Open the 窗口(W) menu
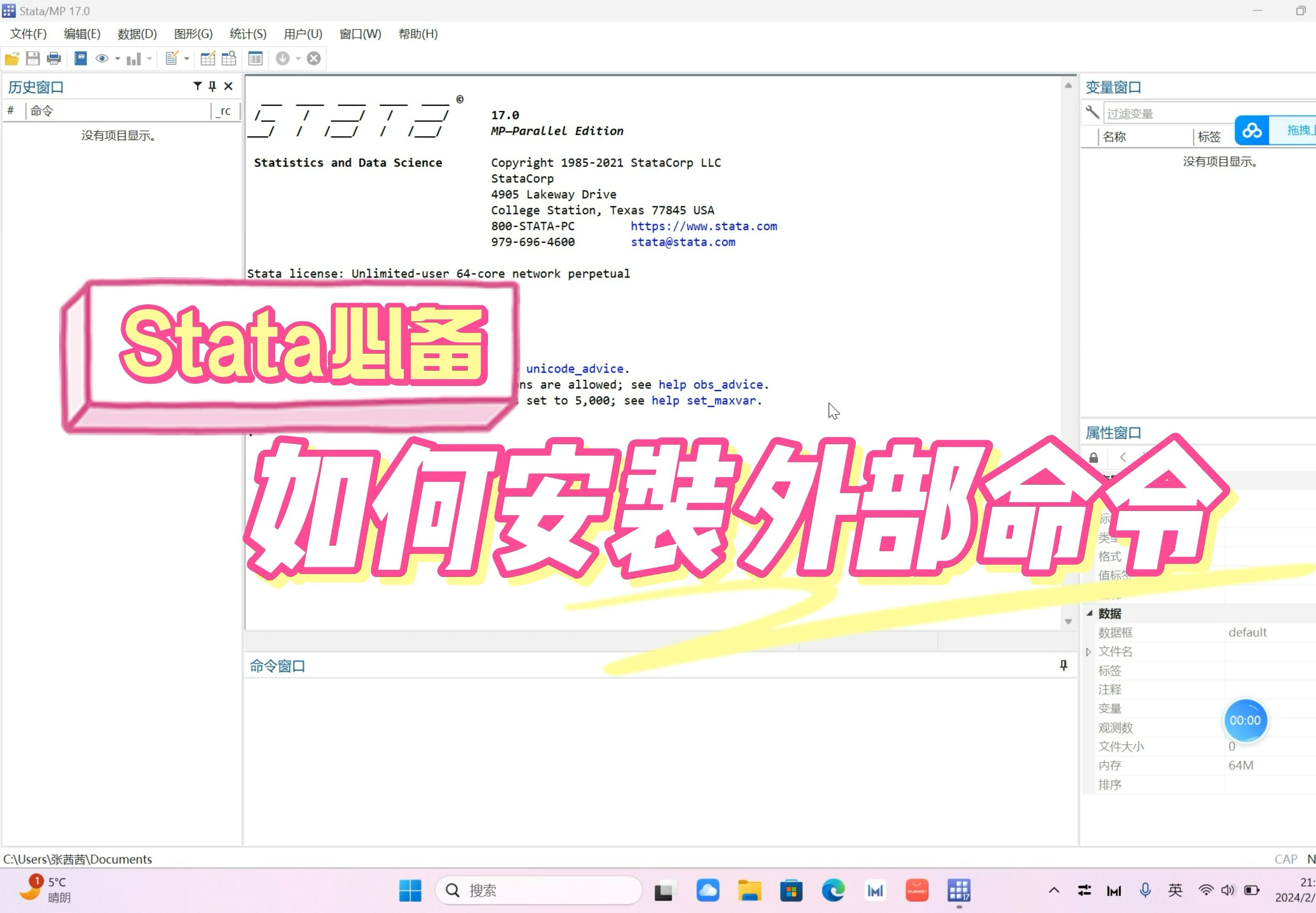The height and width of the screenshot is (913, 1316). 360,34
